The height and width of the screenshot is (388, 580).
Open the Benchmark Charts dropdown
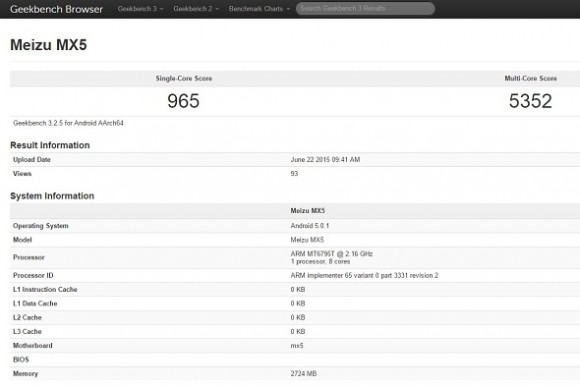(259, 9)
